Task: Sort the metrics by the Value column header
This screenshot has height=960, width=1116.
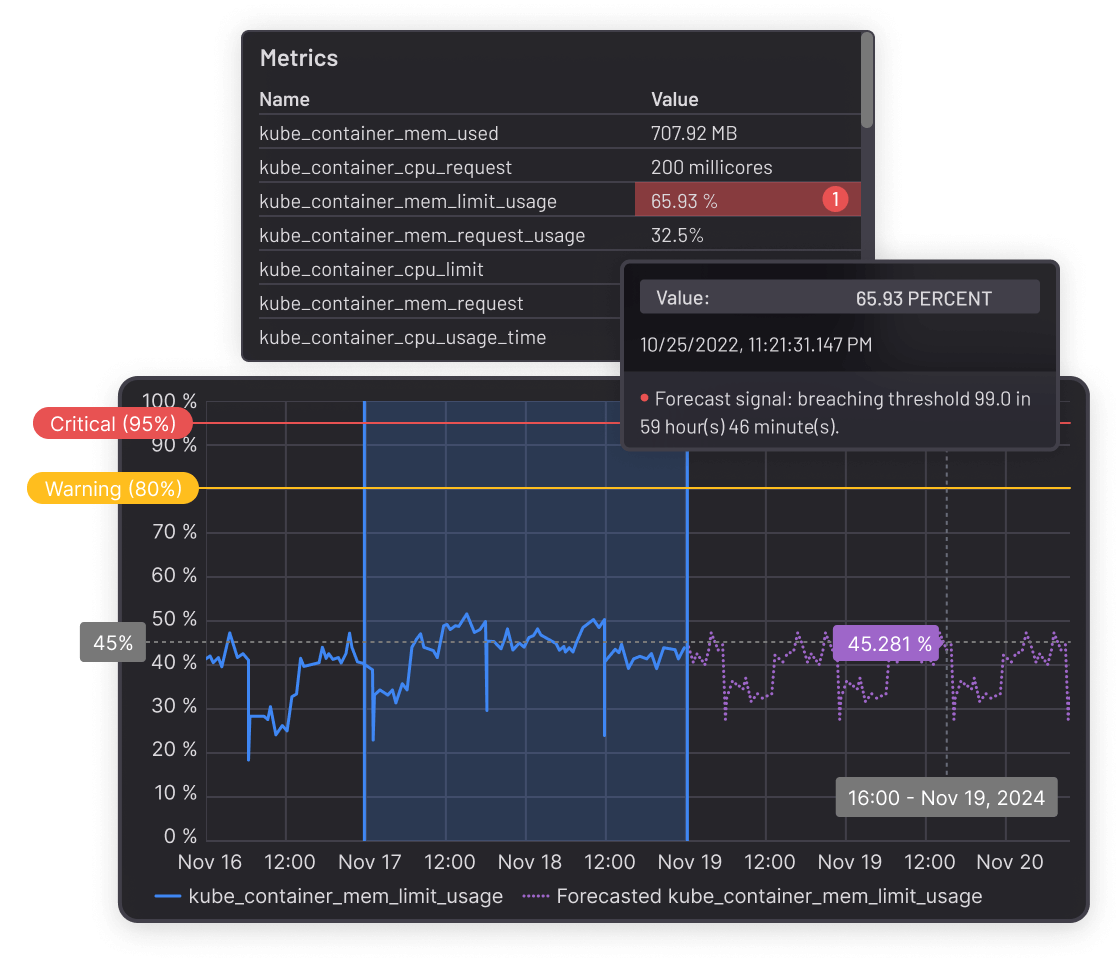Action: 674,99
